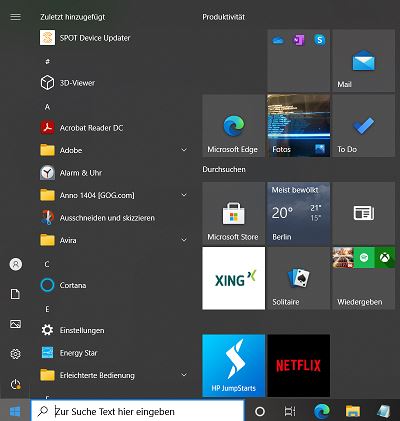Click the taskbar search text field
This screenshot has height=421, width=400.
pyautogui.click(x=138, y=412)
